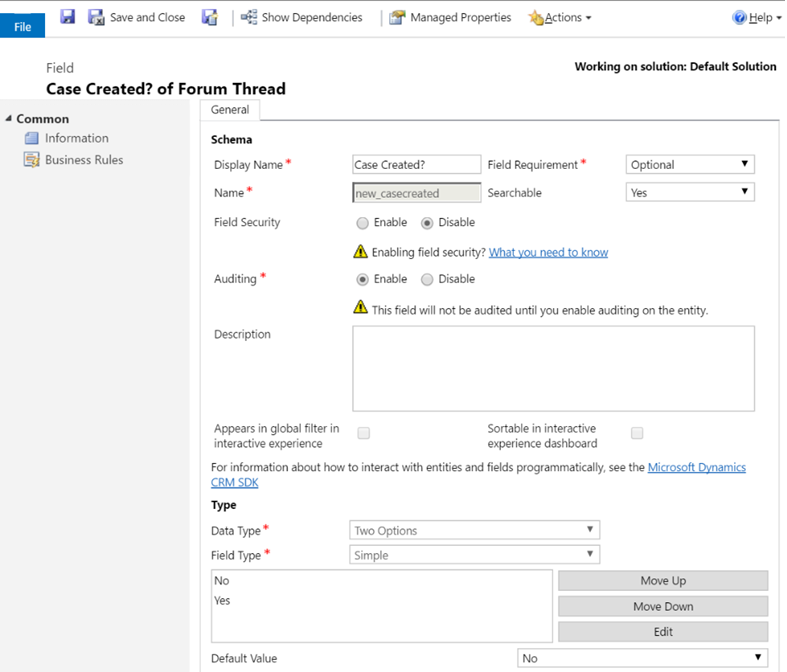Screen dimensions: 787x672
Task: Click the Move Up button
Action: pos(662,581)
